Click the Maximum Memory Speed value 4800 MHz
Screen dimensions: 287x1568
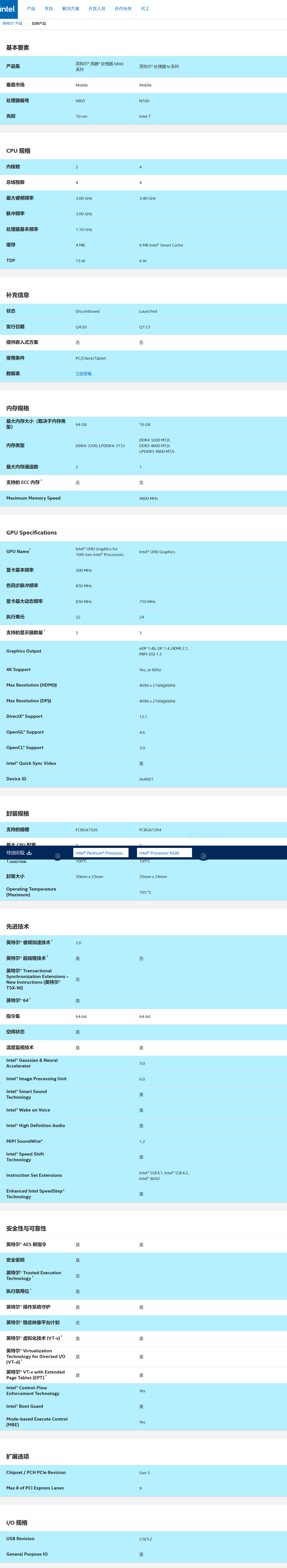click(149, 498)
